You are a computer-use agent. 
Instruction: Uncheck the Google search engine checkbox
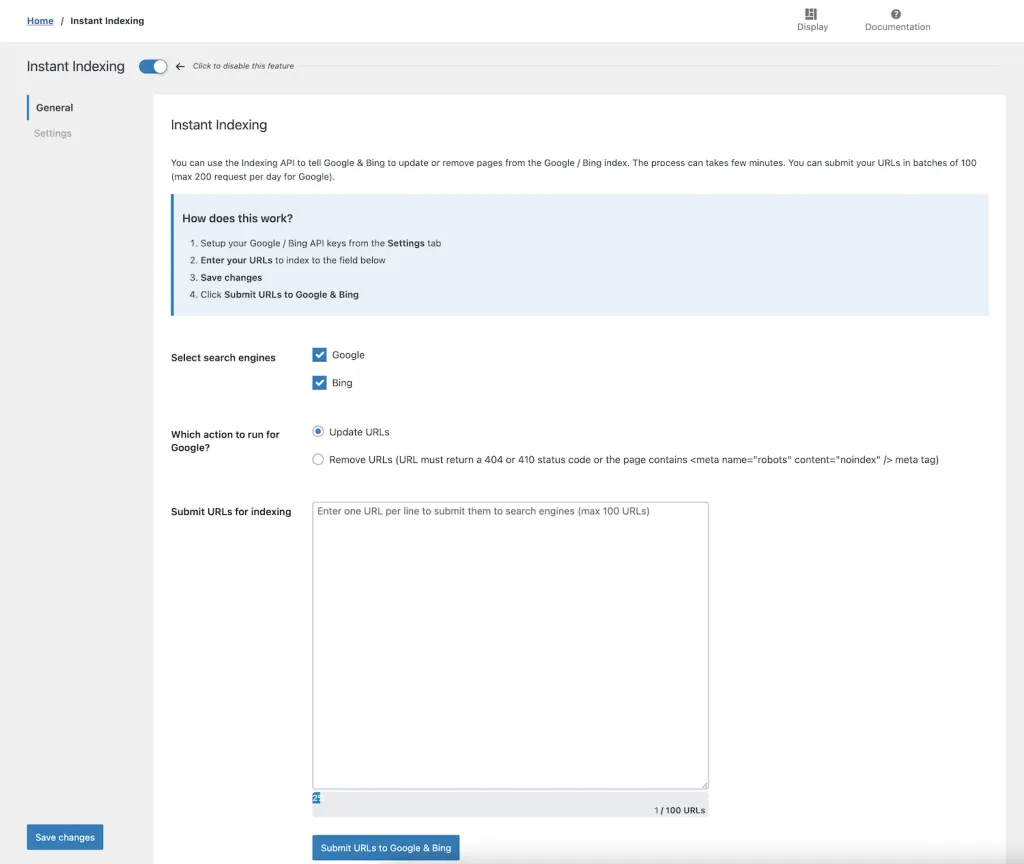(320, 355)
